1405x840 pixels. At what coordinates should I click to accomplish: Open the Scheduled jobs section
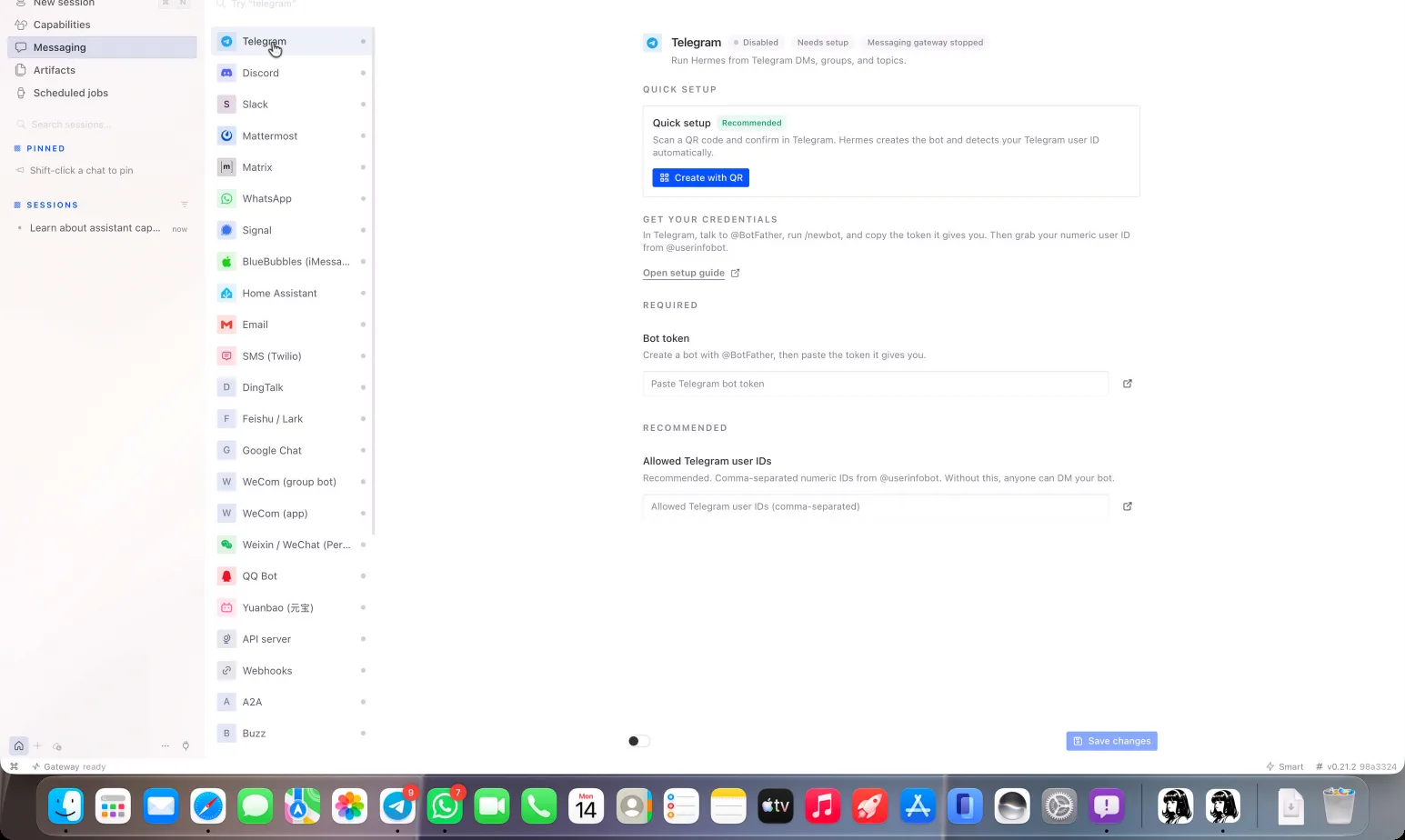(102, 93)
